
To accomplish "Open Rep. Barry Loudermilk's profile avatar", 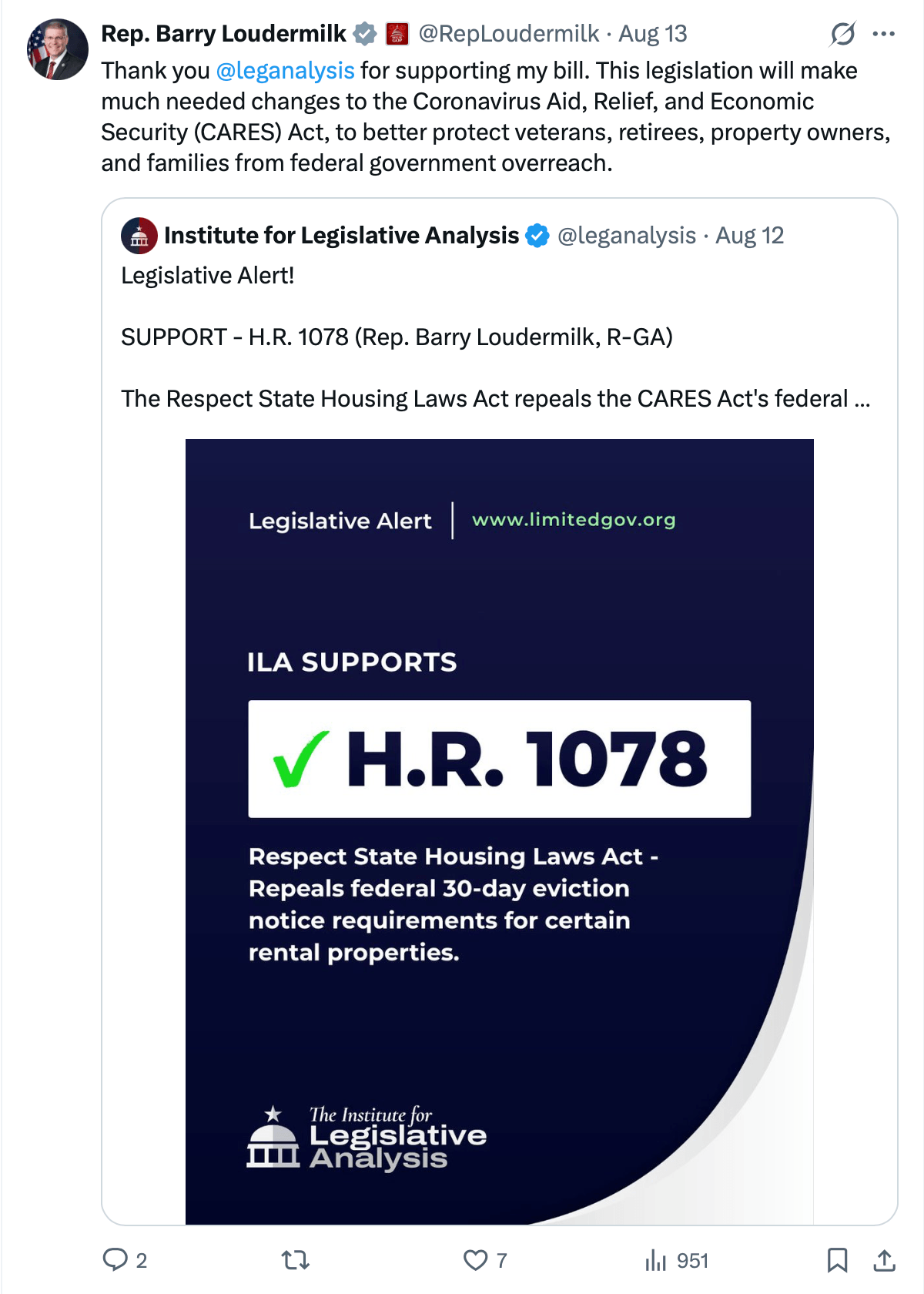I will pos(57,49).
